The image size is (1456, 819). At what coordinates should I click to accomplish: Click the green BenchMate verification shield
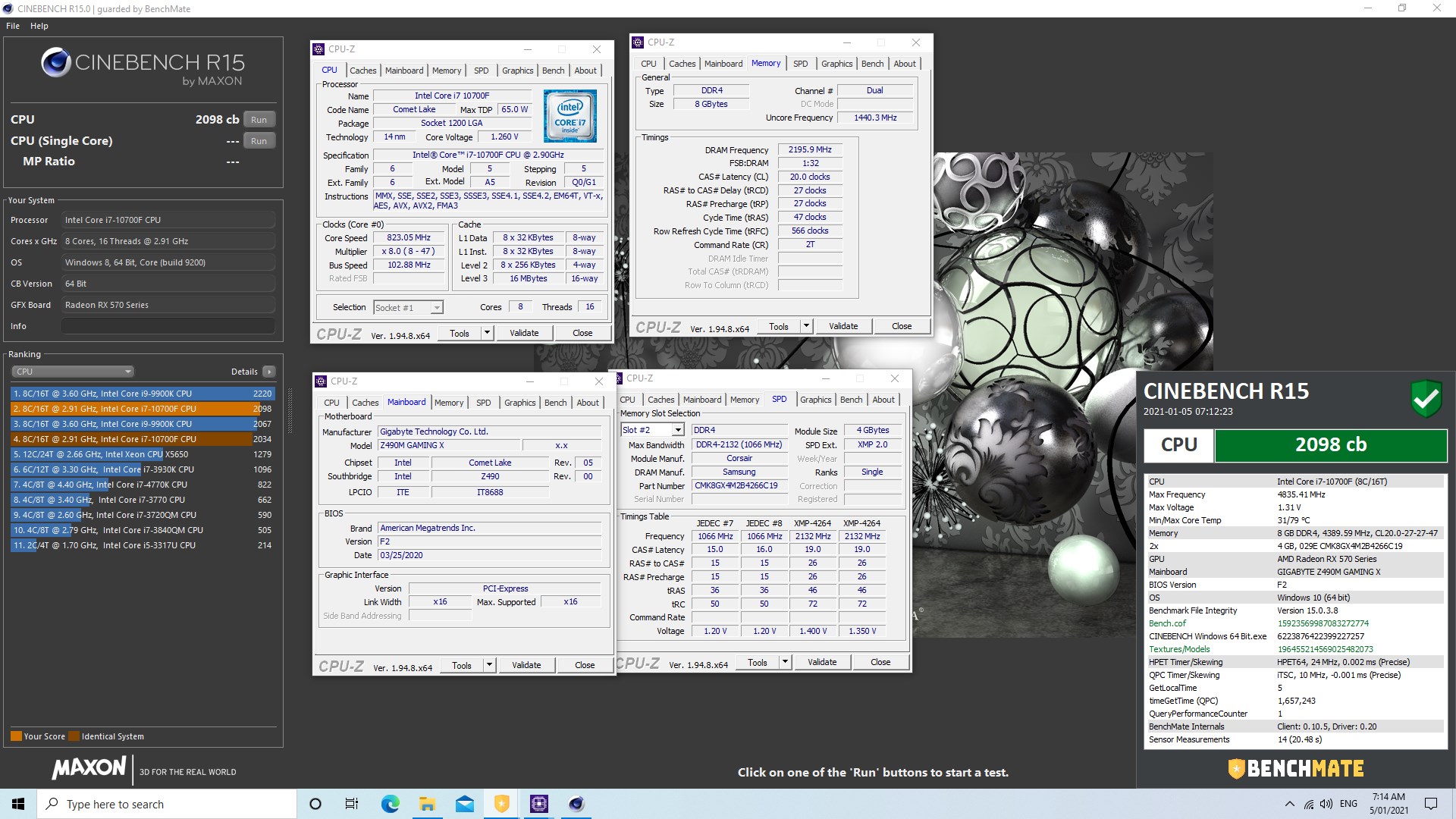pyautogui.click(x=1426, y=399)
